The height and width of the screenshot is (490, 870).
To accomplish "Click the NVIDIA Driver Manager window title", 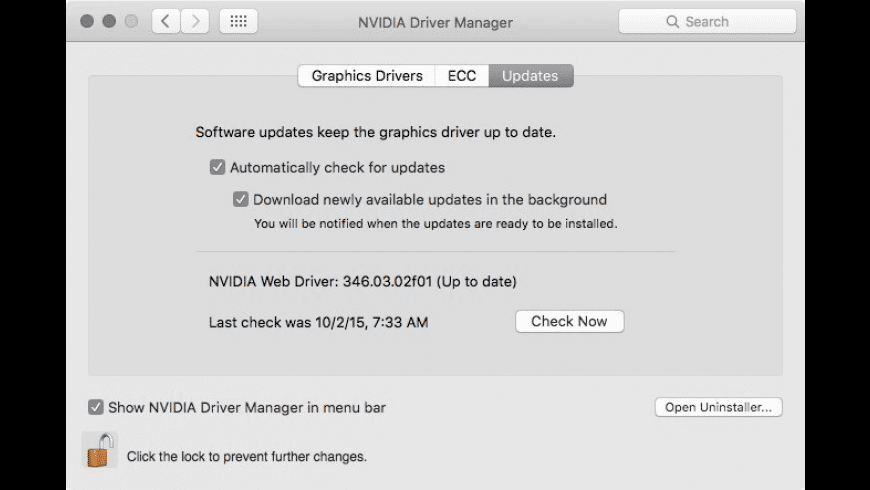I will (435, 22).
